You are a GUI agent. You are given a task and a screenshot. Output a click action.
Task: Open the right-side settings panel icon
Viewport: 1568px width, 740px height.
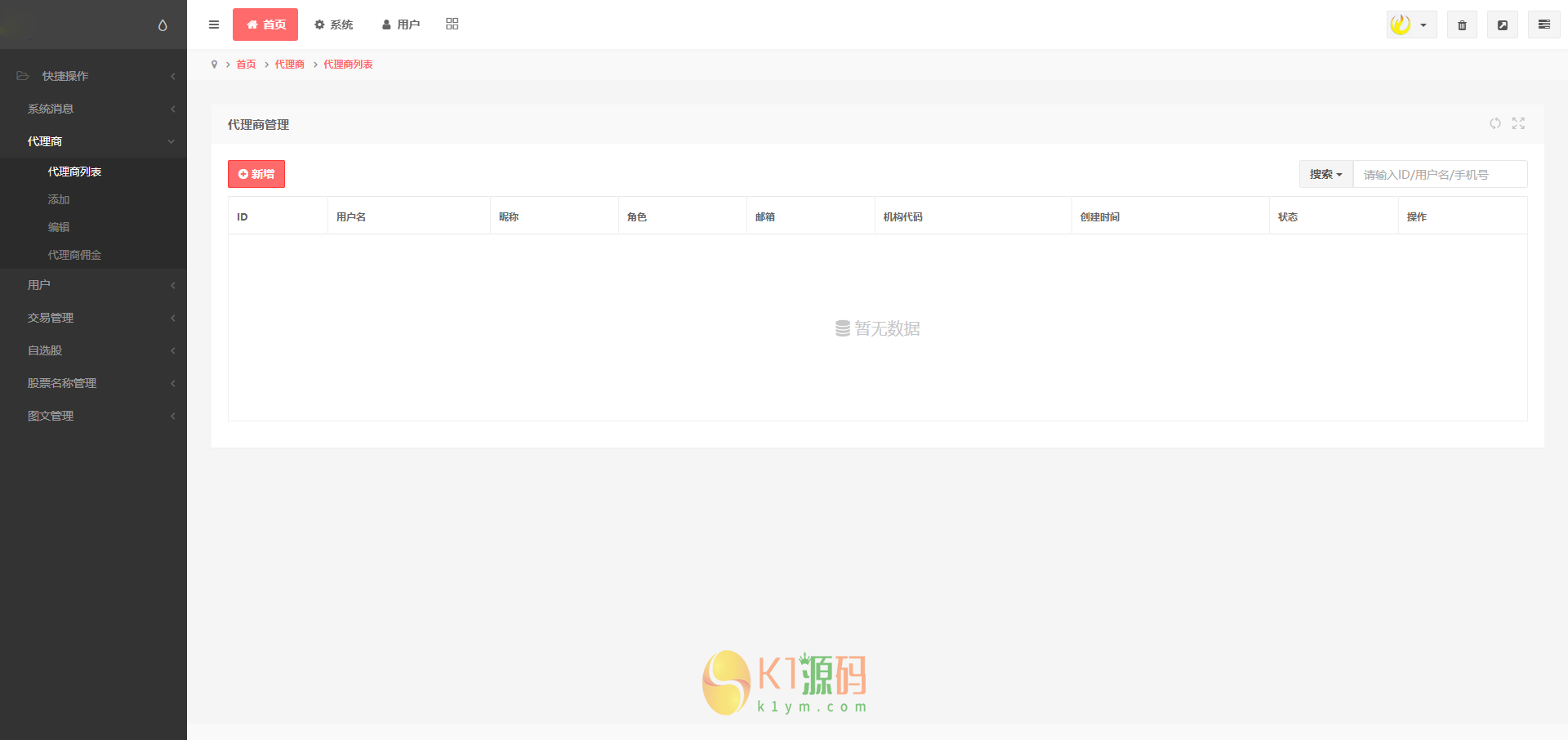1544,25
